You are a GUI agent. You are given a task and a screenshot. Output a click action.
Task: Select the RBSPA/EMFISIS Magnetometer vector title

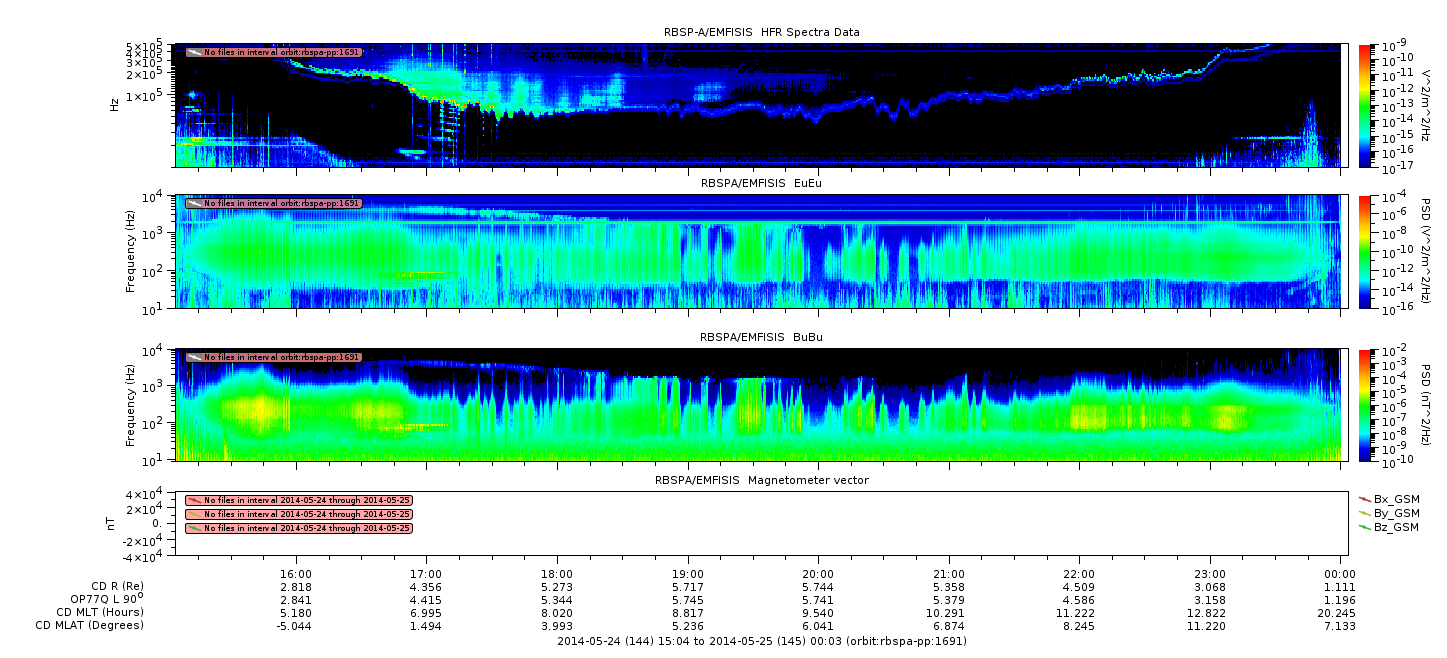(x=761, y=480)
